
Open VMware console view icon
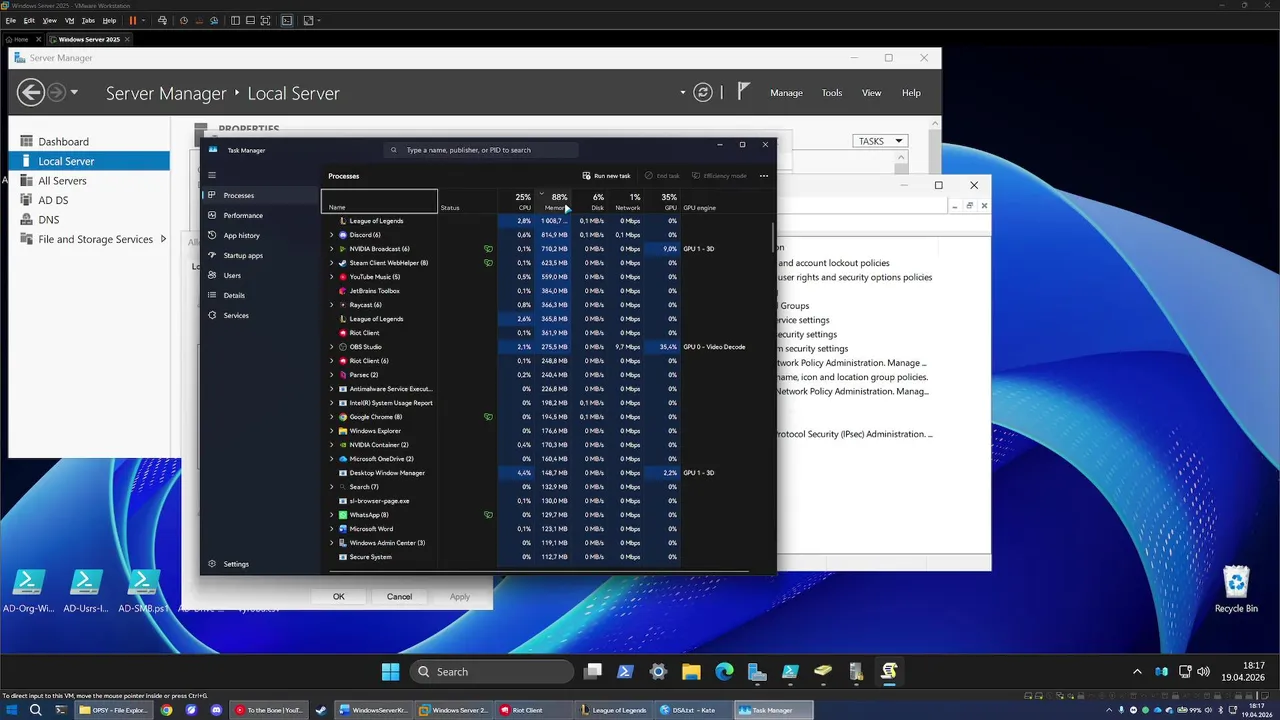[x=287, y=20]
